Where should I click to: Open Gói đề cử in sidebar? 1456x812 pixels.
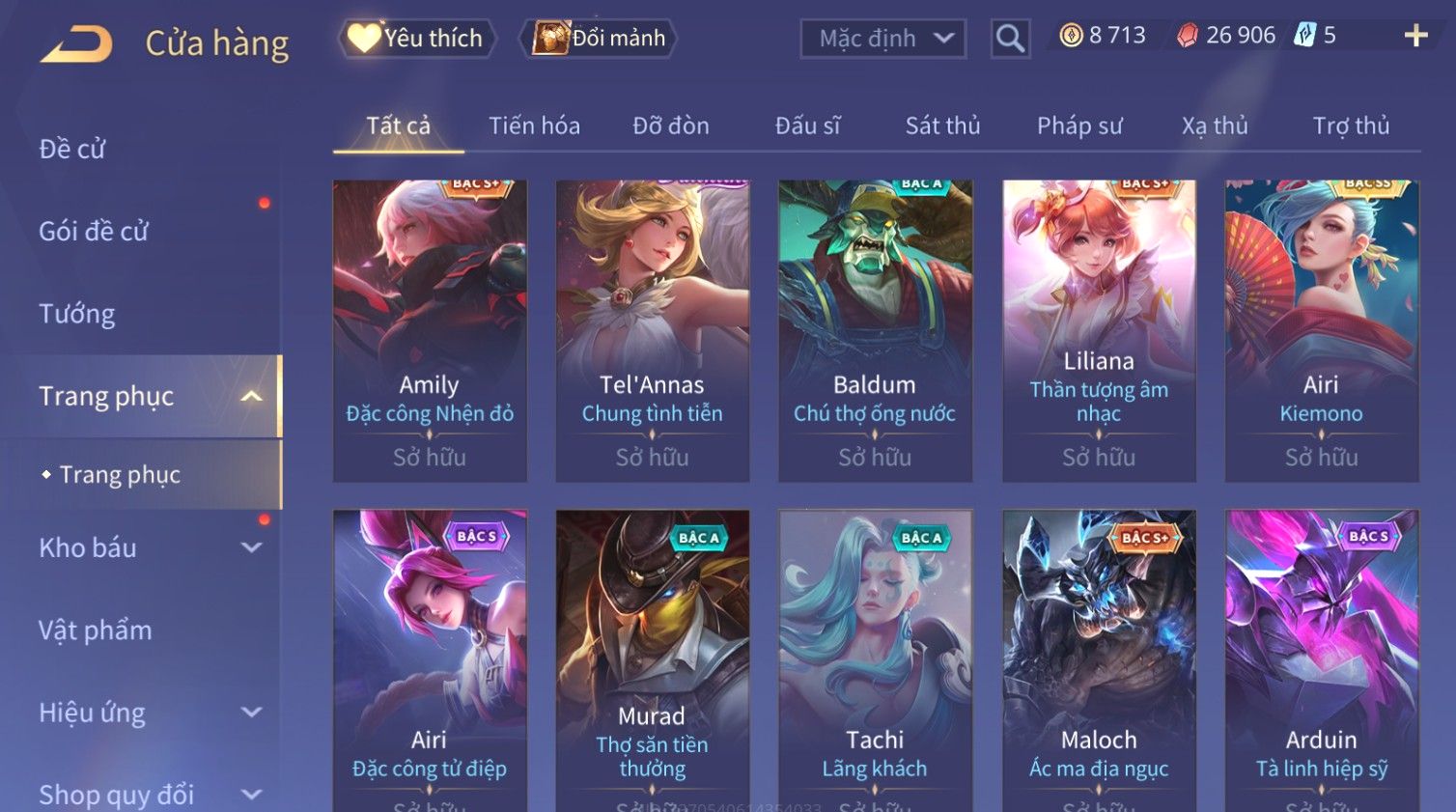94,232
